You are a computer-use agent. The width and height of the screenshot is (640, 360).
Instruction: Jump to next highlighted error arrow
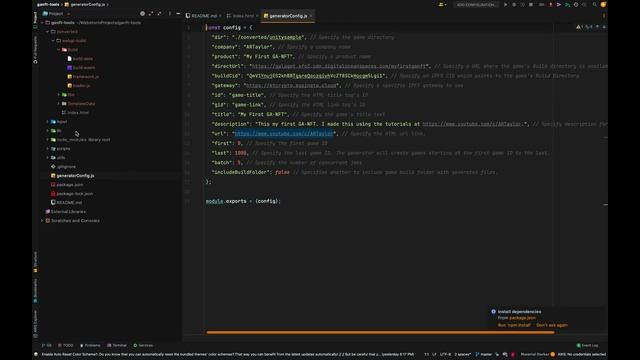tap(604, 27)
